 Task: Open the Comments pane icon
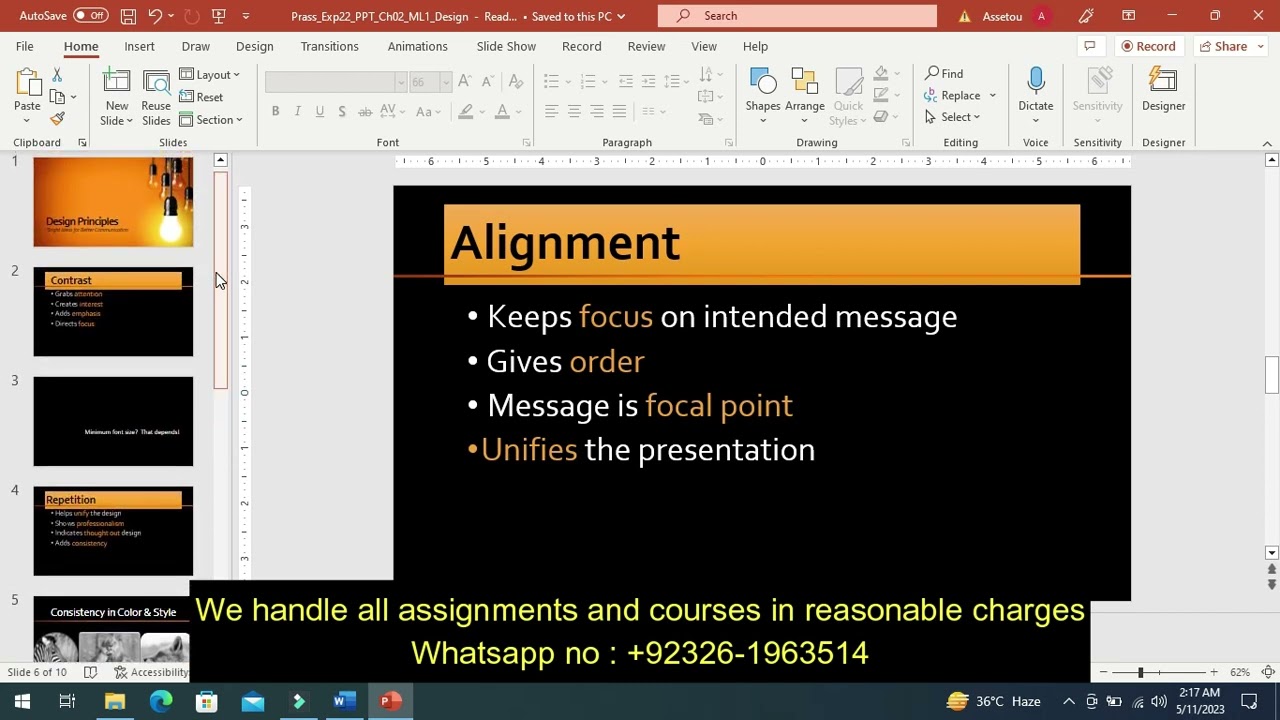tap(1089, 46)
